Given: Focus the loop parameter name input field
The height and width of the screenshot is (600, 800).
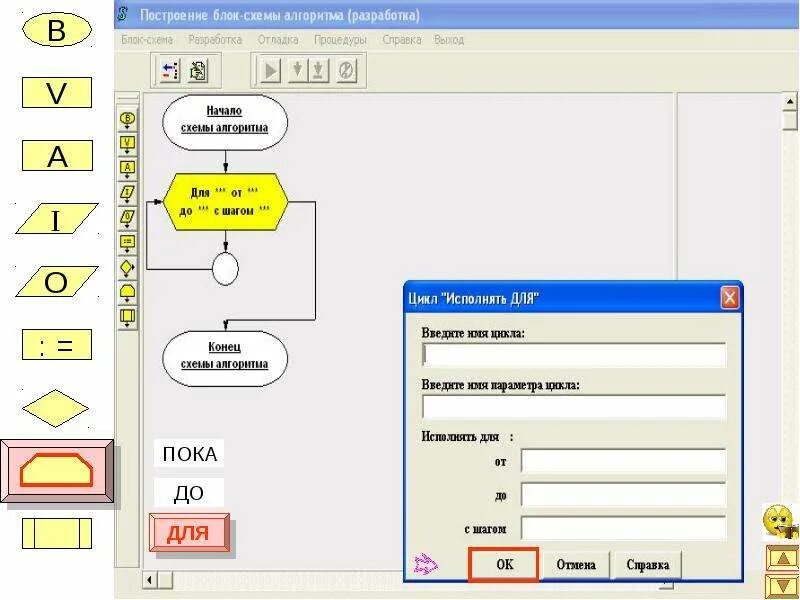Looking at the screenshot, I should (x=574, y=407).
